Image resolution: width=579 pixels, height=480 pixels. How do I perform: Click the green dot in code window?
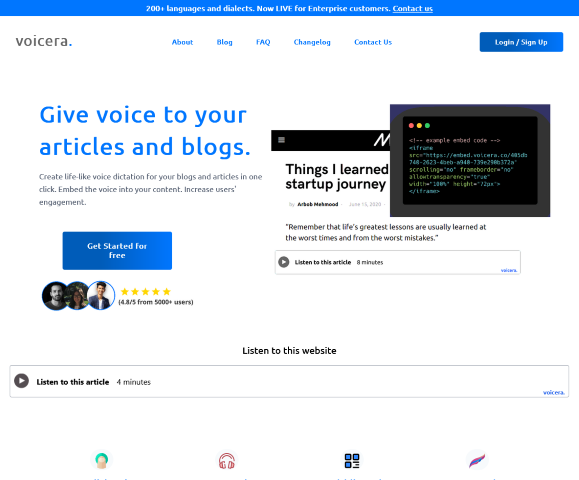(x=427, y=126)
